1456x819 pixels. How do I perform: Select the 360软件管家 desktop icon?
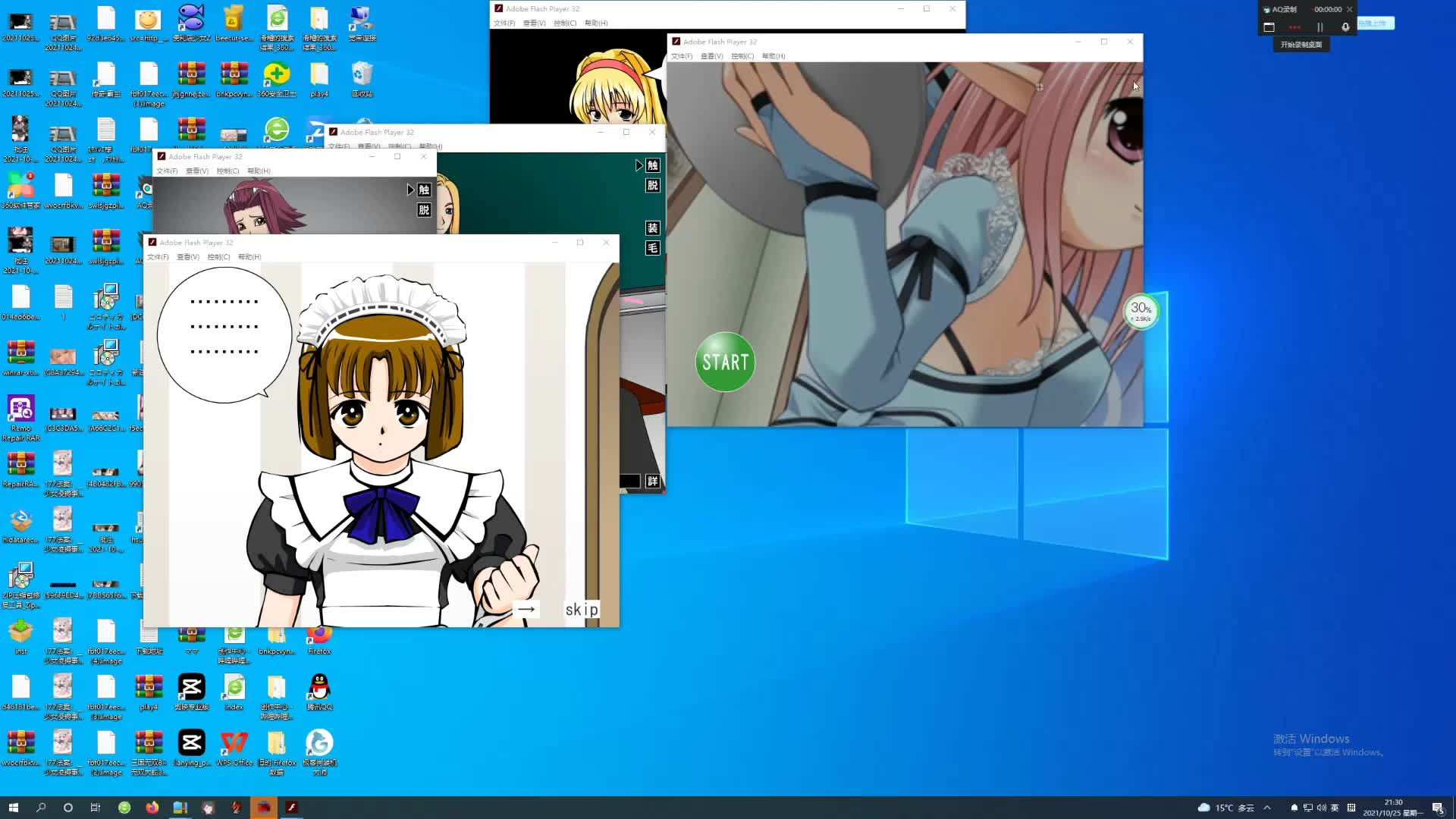click(20, 190)
